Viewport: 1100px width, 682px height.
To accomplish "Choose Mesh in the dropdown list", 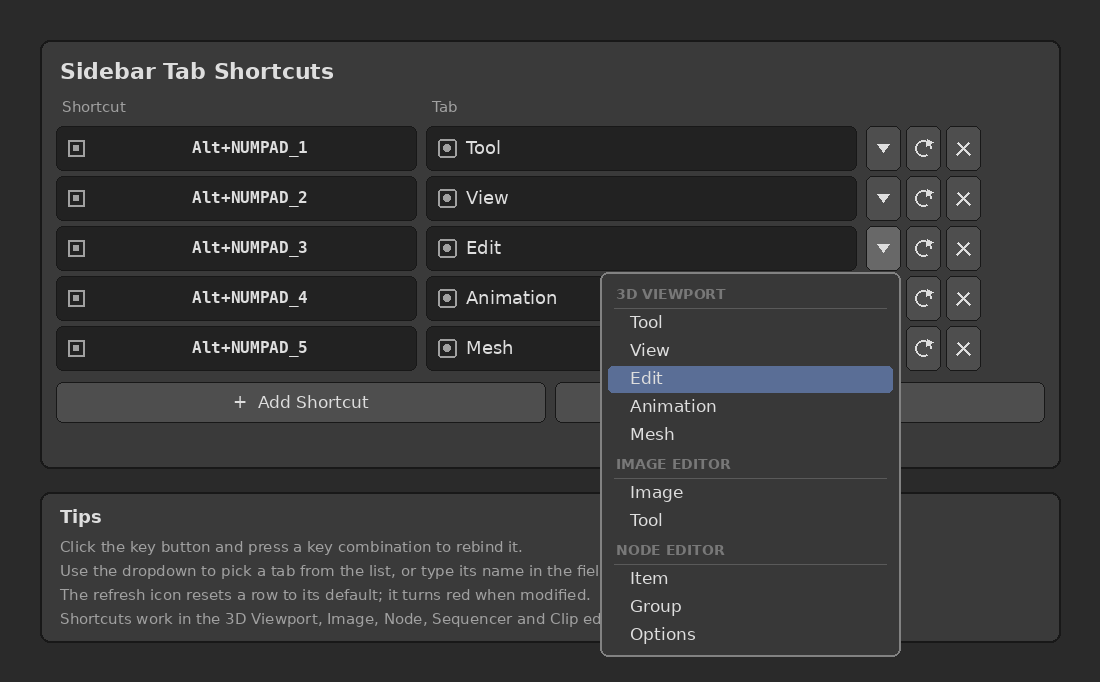I will click(x=750, y=434).
